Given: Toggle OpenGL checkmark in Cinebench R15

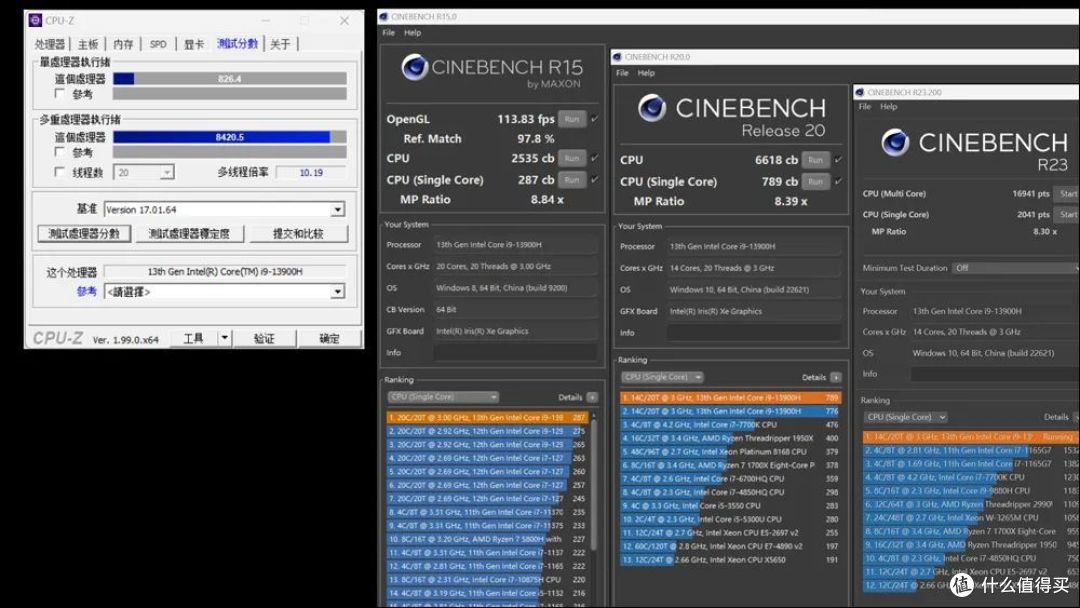Looking at the screenshot, I should pyautogui.click(x=594, y=118).
